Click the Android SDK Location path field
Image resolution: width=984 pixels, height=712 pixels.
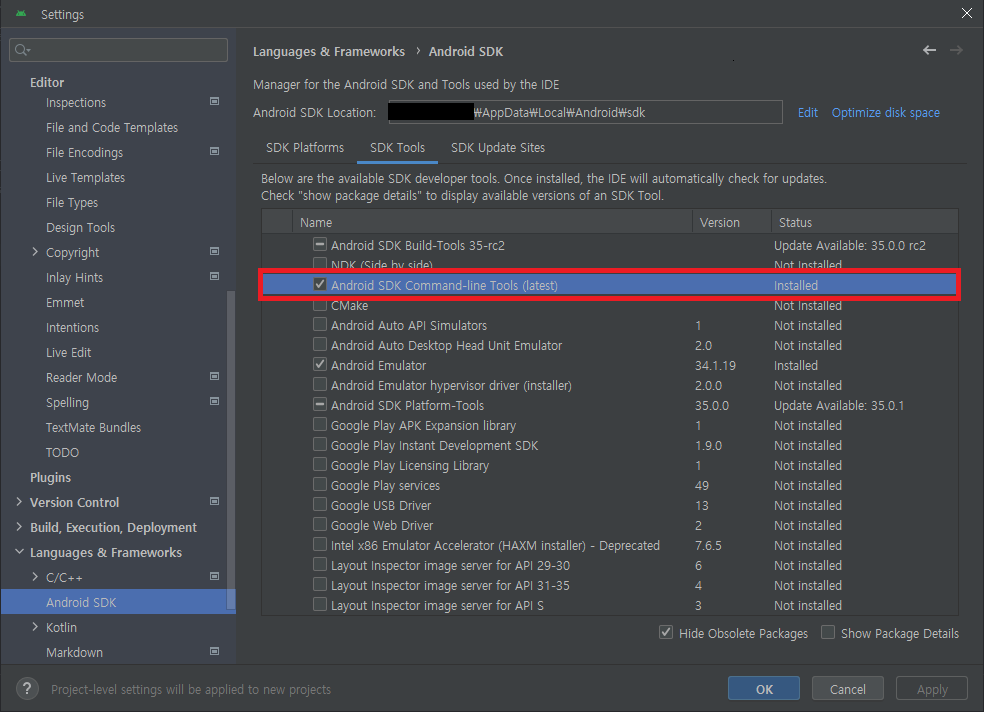[585, 112]
